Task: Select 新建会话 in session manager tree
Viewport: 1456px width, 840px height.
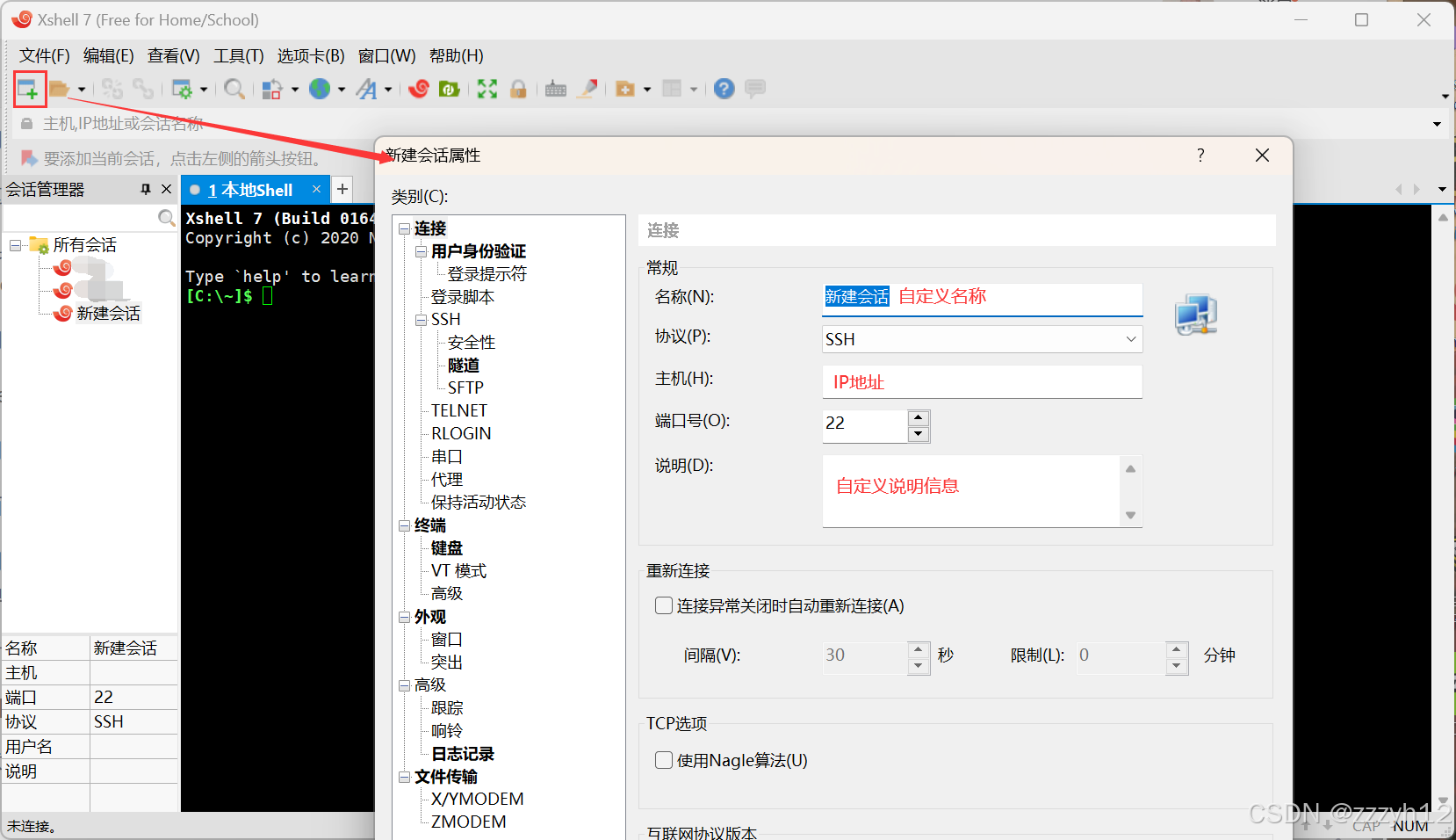Action: (108, 314)
